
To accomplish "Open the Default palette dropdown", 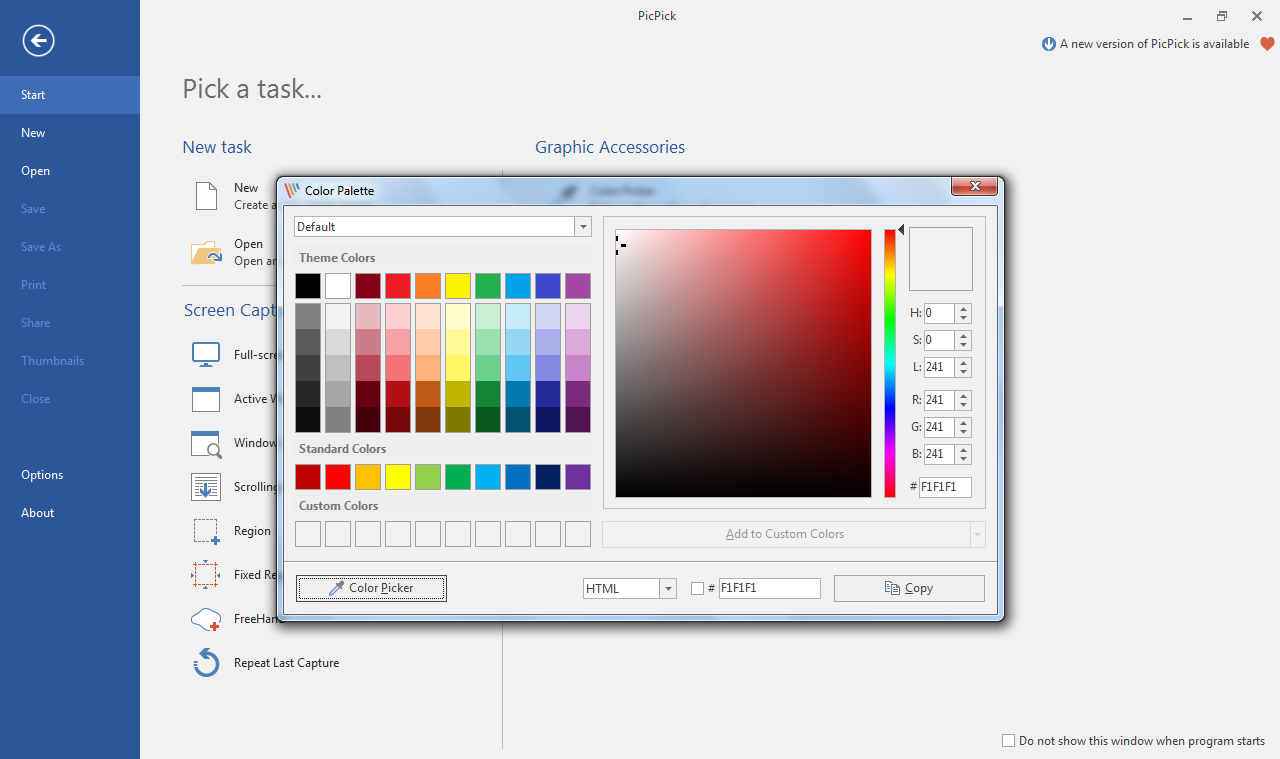I will (583, 227).
